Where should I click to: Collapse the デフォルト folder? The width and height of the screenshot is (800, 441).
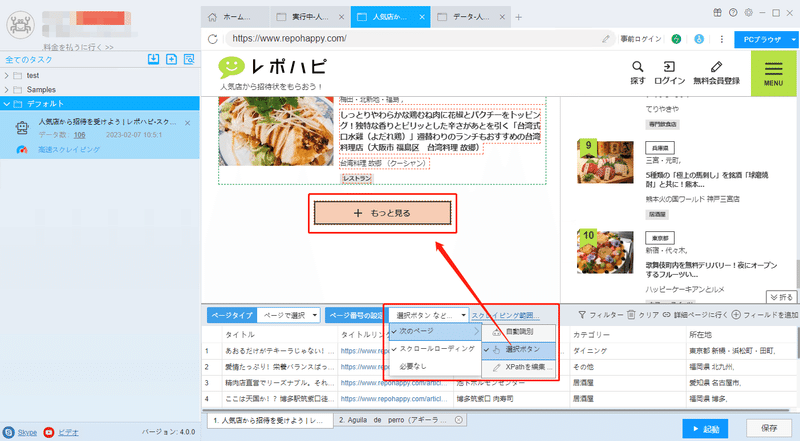7,104
